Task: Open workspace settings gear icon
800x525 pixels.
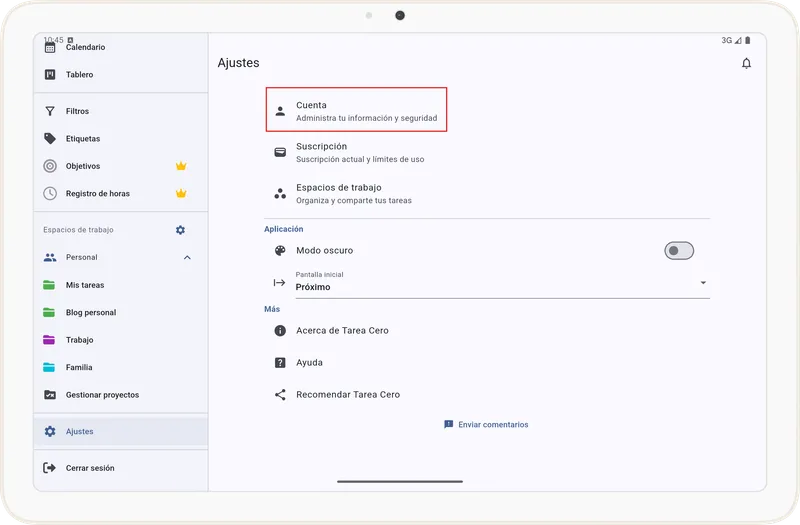Action: point(180,230)
